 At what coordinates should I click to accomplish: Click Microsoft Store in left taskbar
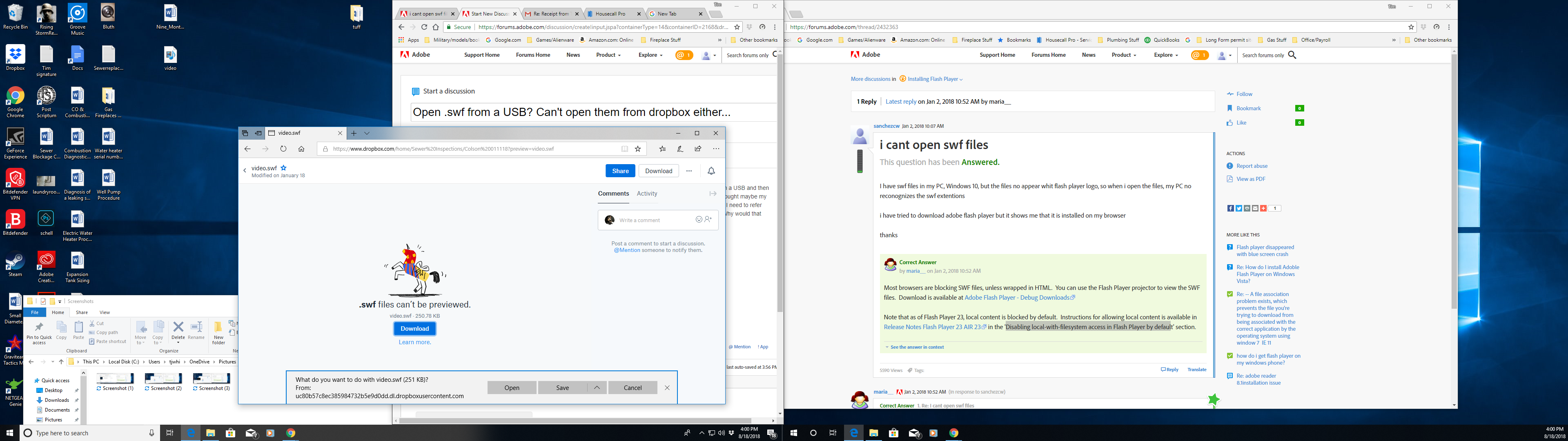point(230,433)
